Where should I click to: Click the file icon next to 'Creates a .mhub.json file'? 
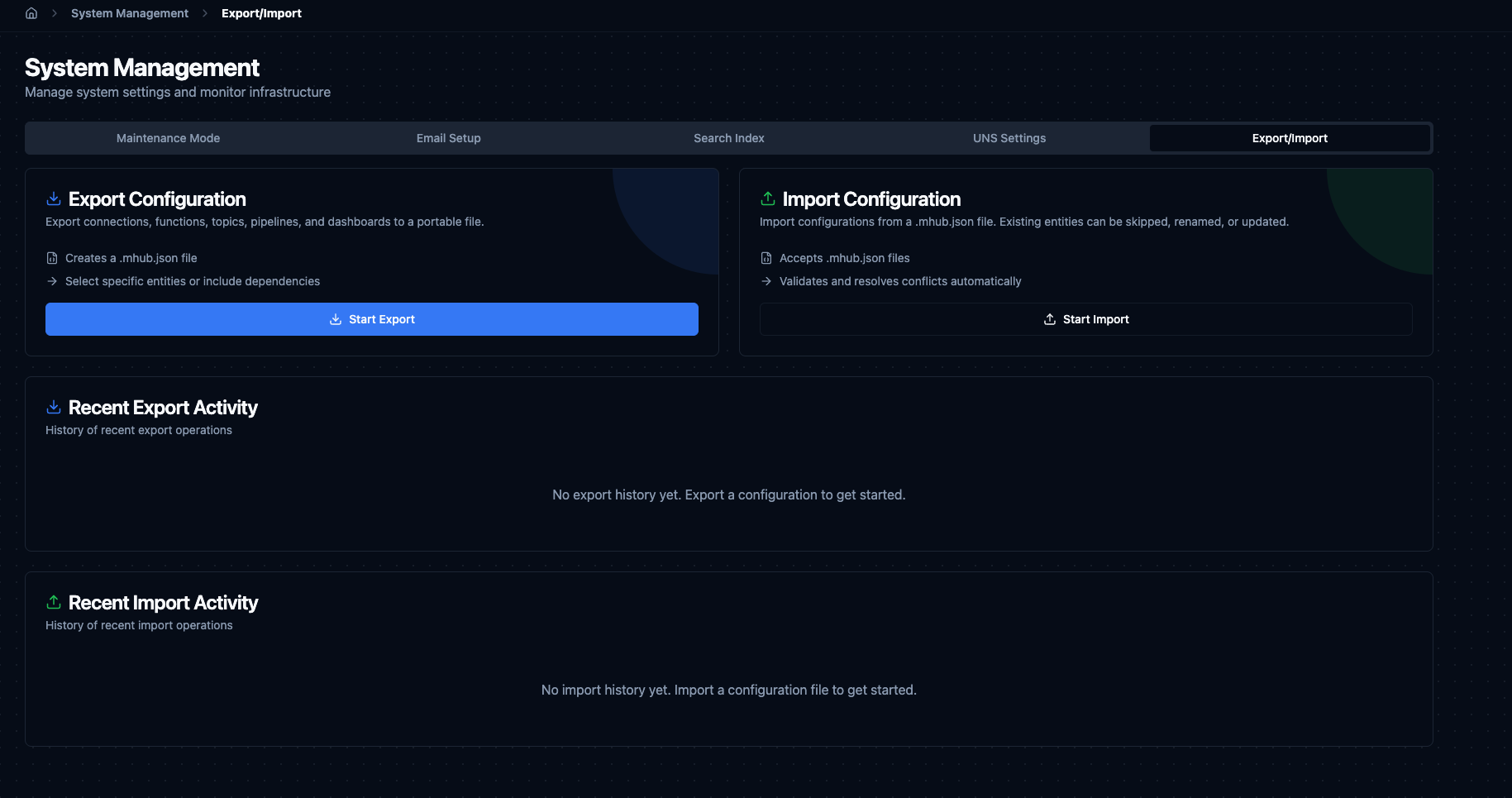52,258
